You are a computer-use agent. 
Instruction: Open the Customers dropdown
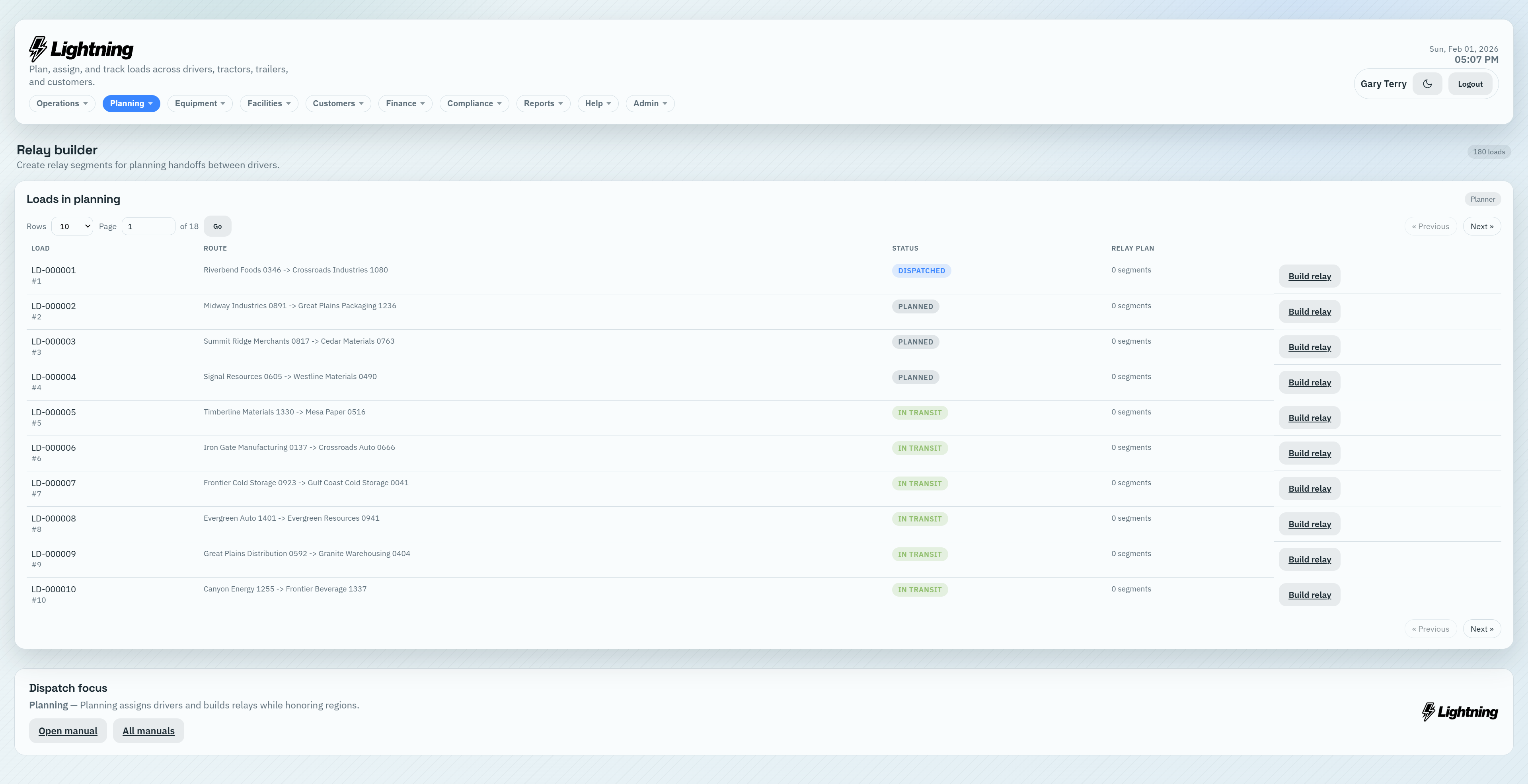coord(337,103)
